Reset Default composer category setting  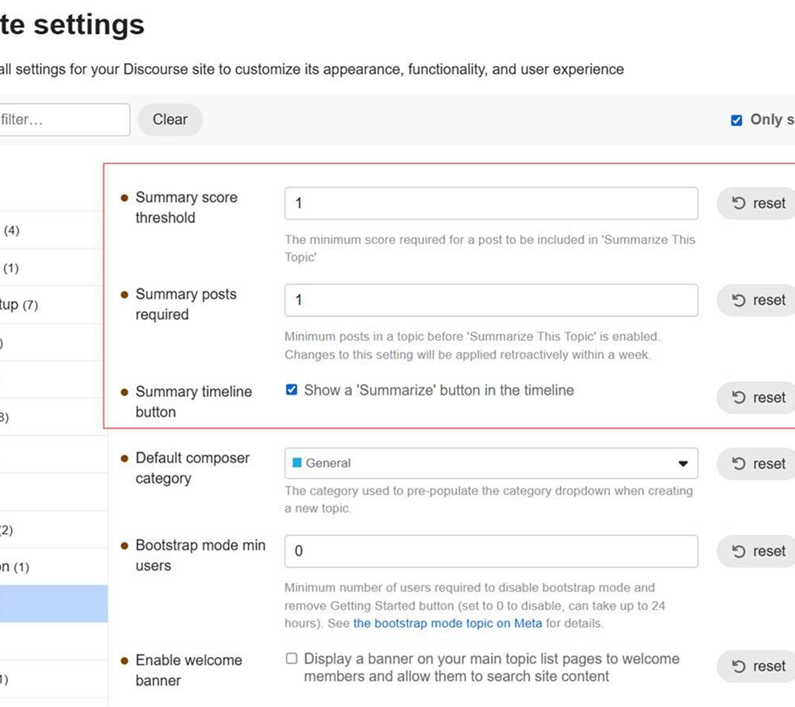756,464
